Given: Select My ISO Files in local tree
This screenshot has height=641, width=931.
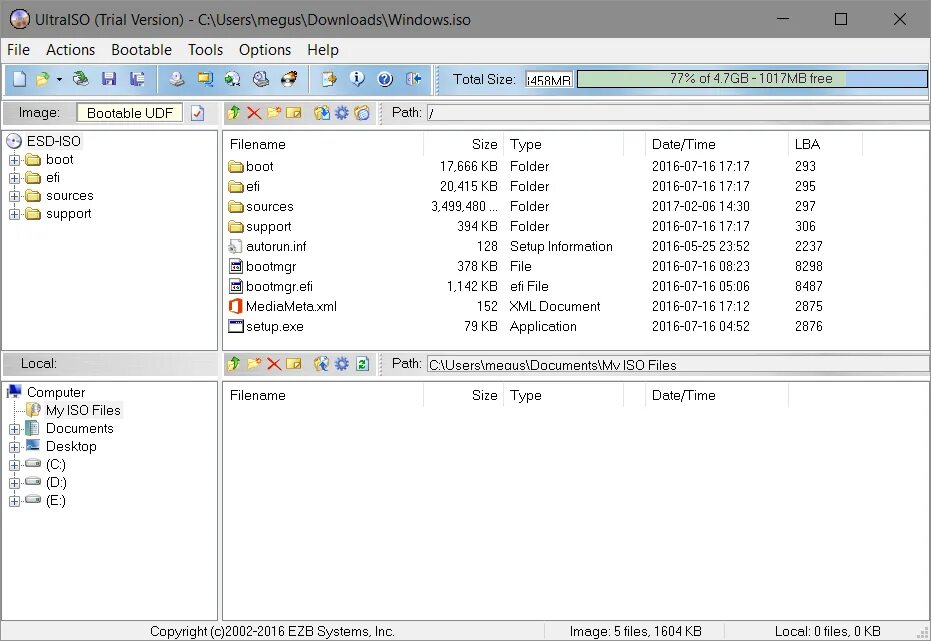Looking at the screenshot, I should click(83, 410).
